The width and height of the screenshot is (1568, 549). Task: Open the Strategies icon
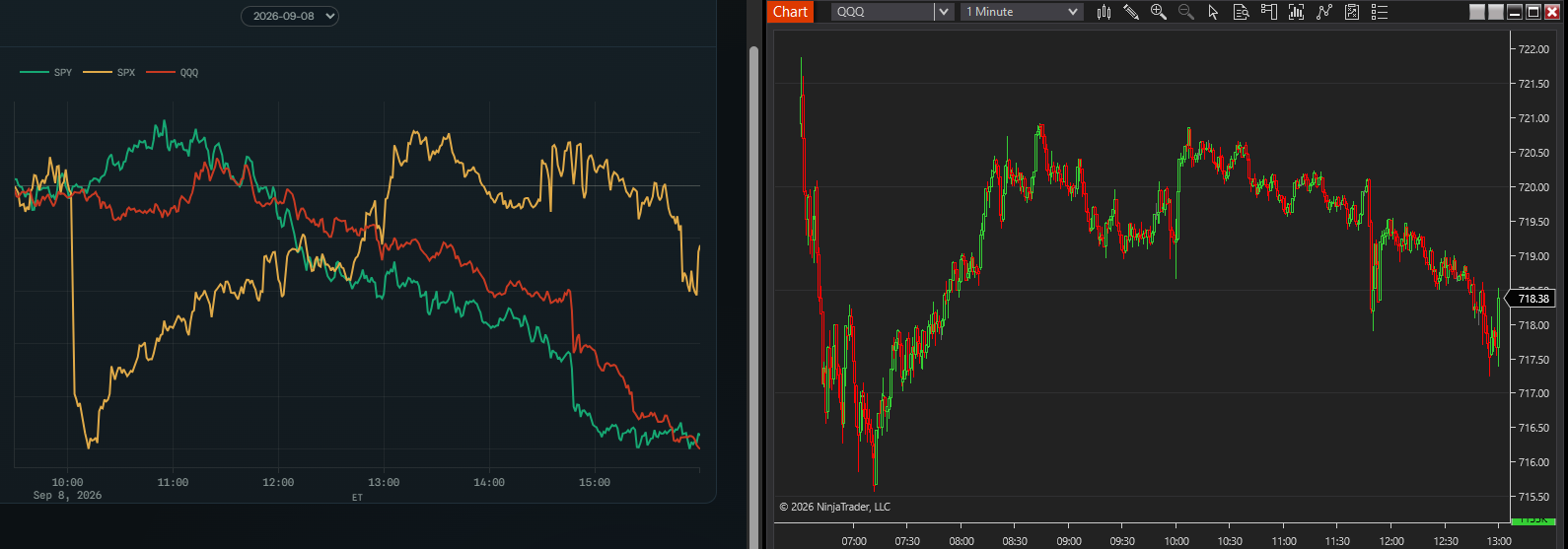click(x=1352, y=12)
